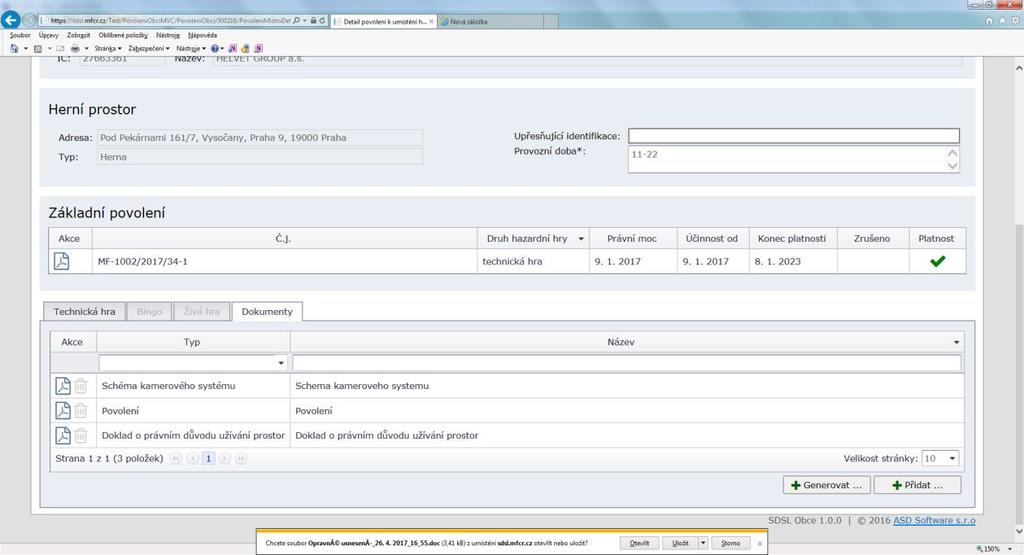Go to first page of documents pager

pyautogui.click(x=175, y=458)
